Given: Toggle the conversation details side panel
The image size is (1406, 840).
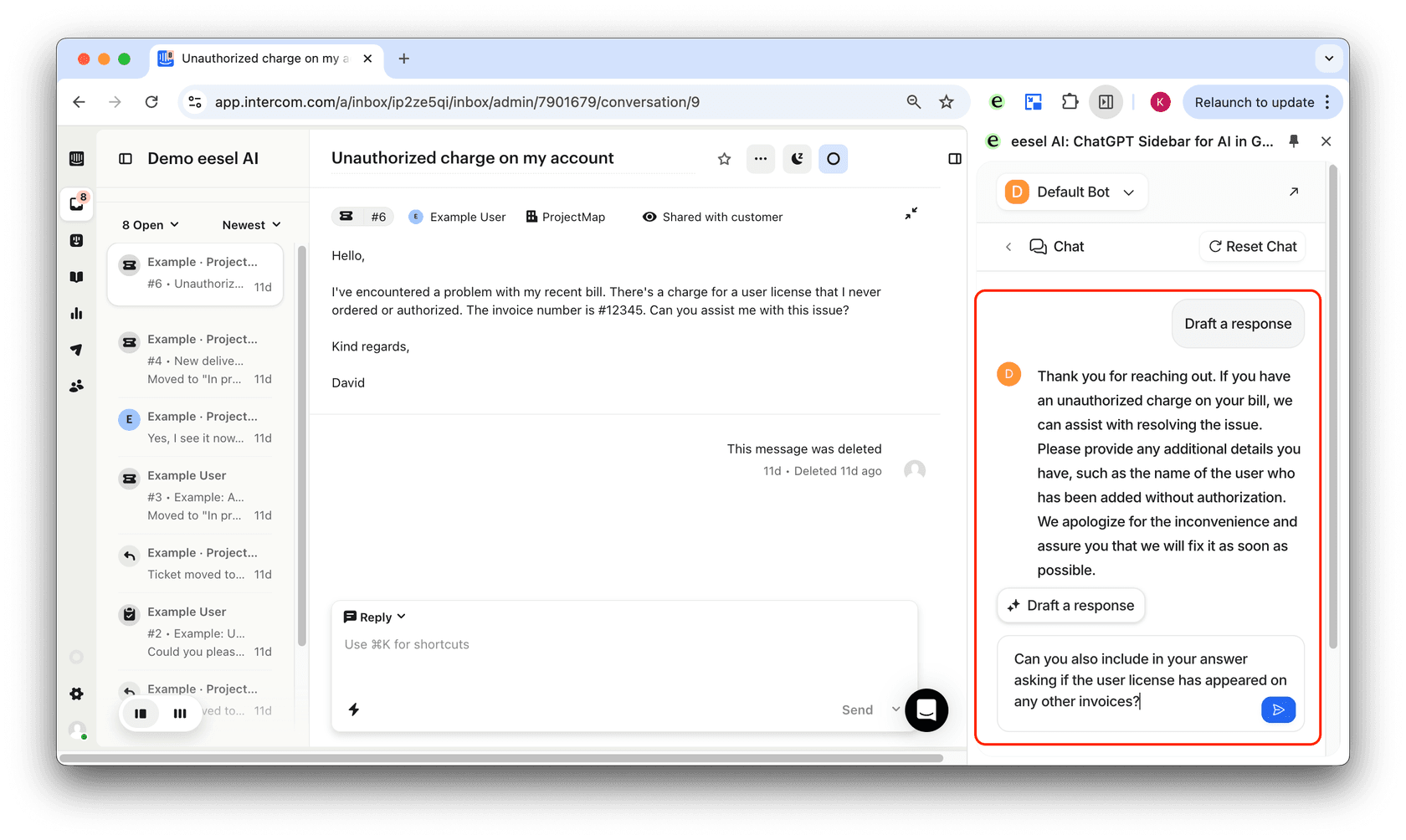Looking at the screenshot, I should pos(954,159).
